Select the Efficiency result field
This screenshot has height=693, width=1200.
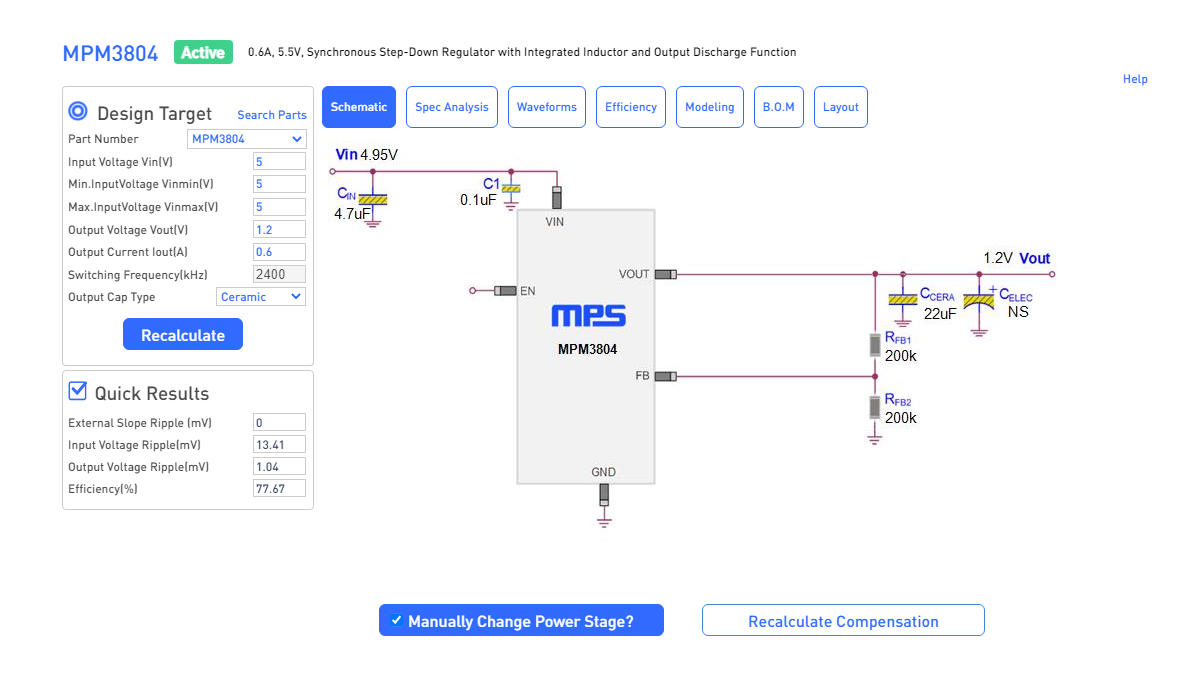click(279, 489)
